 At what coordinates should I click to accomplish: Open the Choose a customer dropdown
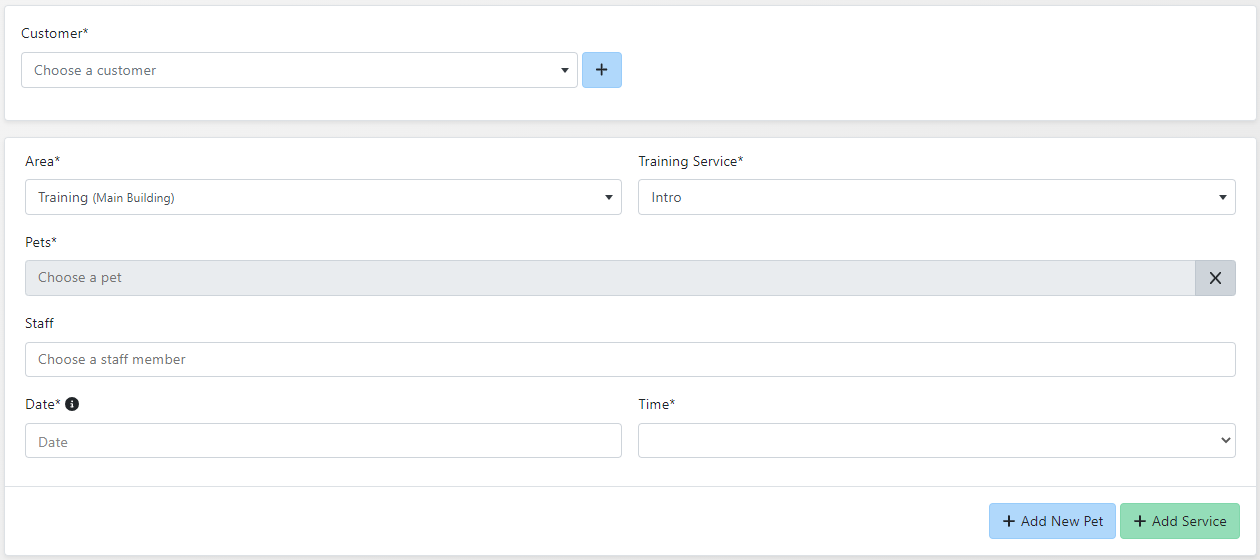[x=290, y=70]
